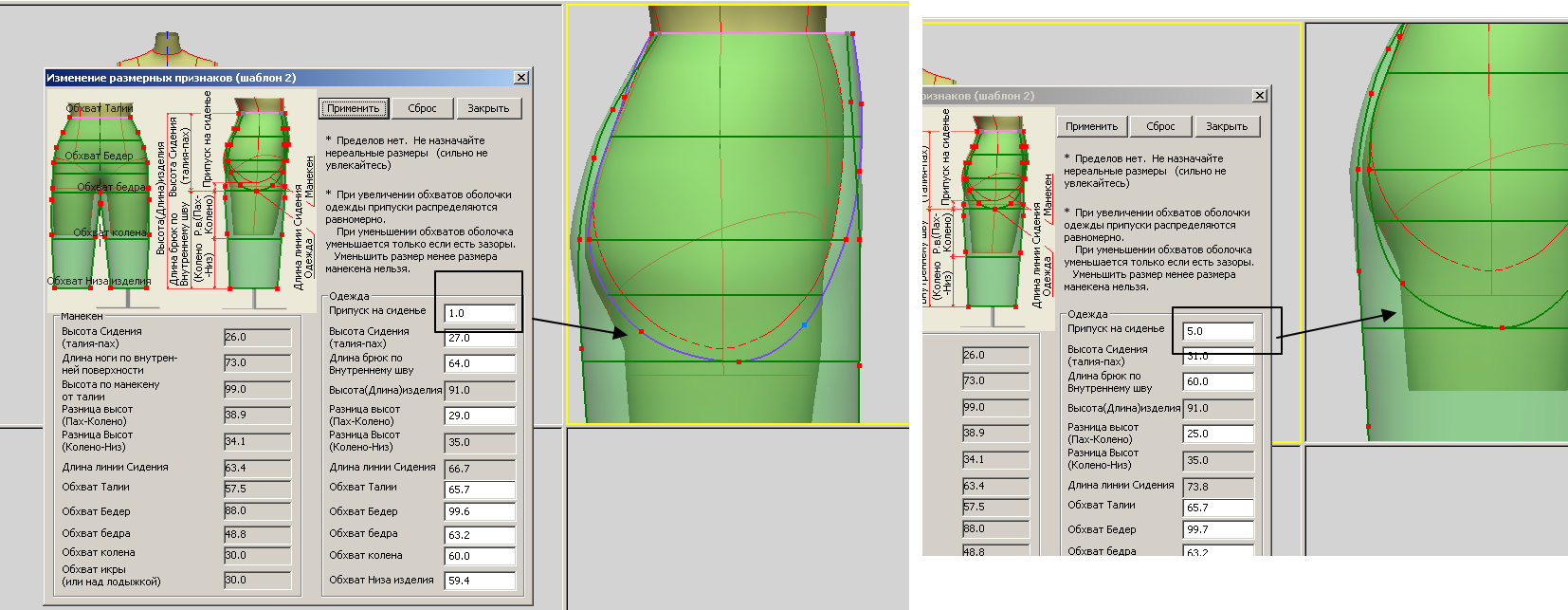The image size is (1568, 610).
Task: Click the Обхват колена clothing field 60.0
Action: click(480, 556)
